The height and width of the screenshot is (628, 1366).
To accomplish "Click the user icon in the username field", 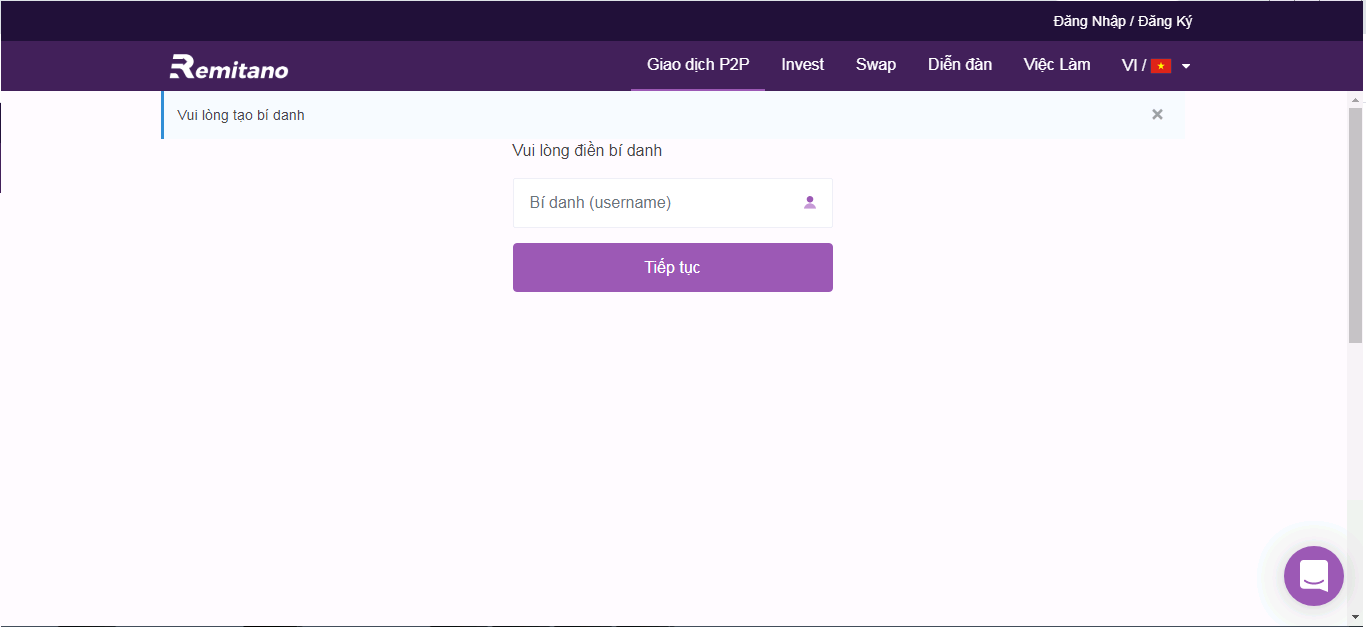I will (x=810, y=202).
